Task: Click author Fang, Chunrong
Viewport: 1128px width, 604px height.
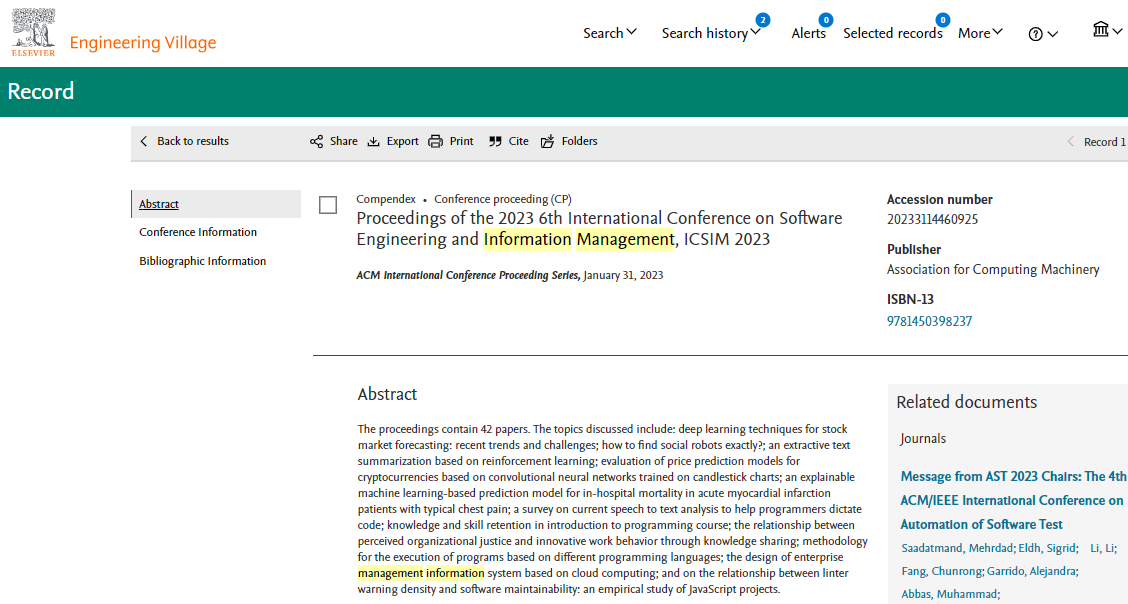Action: tap(942, 571)
